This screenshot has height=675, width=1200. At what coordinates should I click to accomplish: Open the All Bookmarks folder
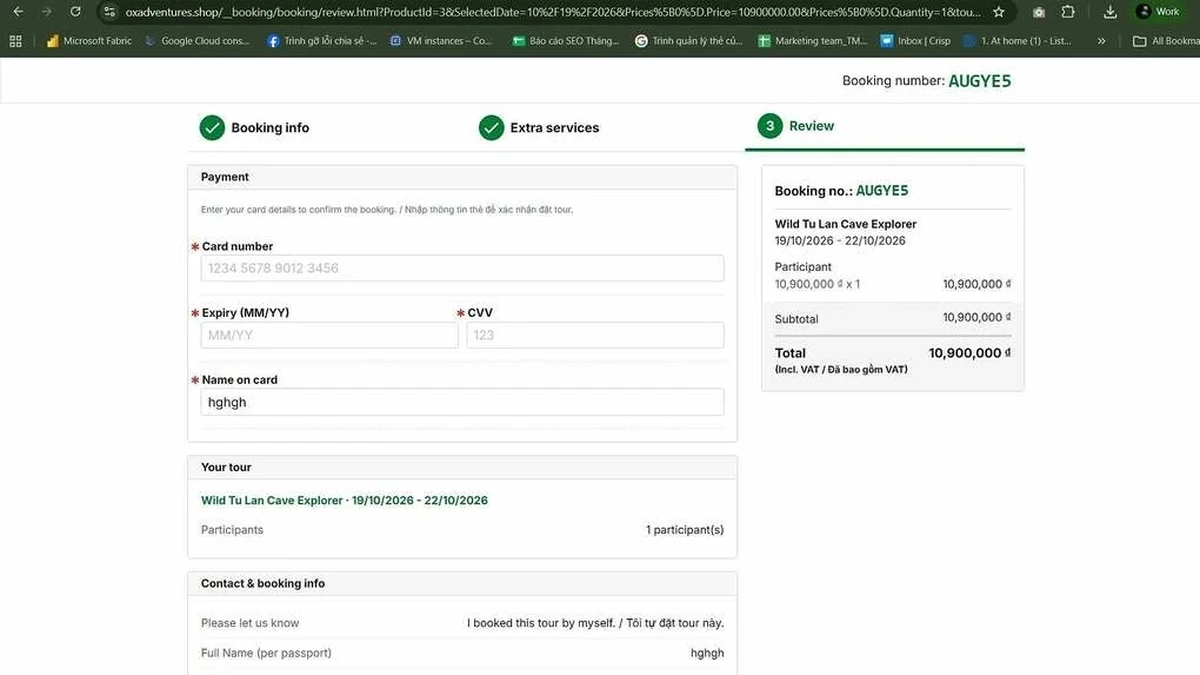[1166, 41]
